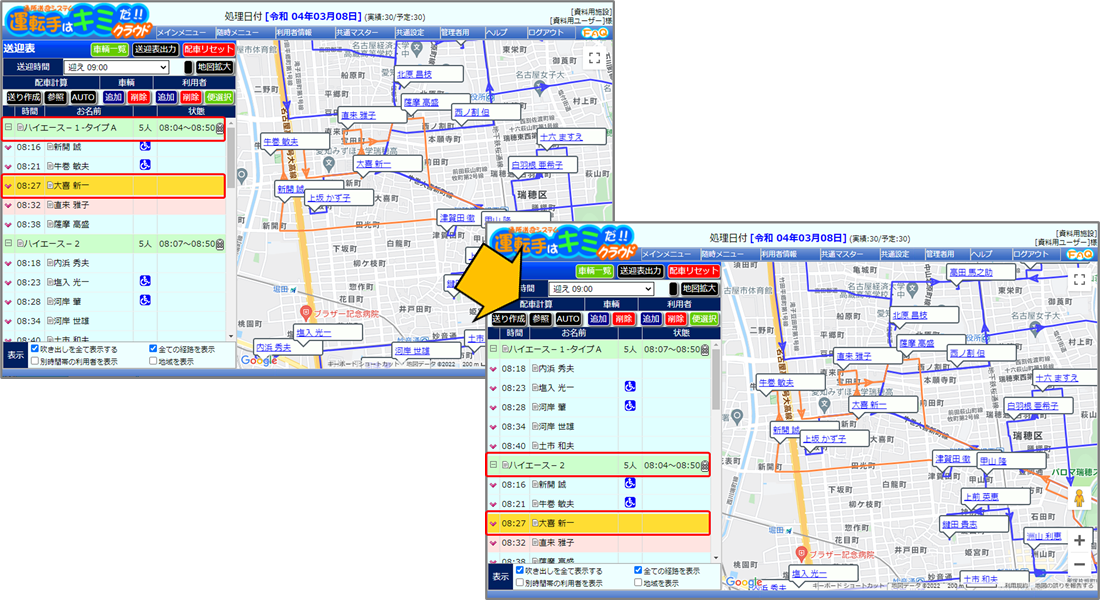Click wheelchair icon for 牛巻 敏夫 in right window

click(630, 503)
